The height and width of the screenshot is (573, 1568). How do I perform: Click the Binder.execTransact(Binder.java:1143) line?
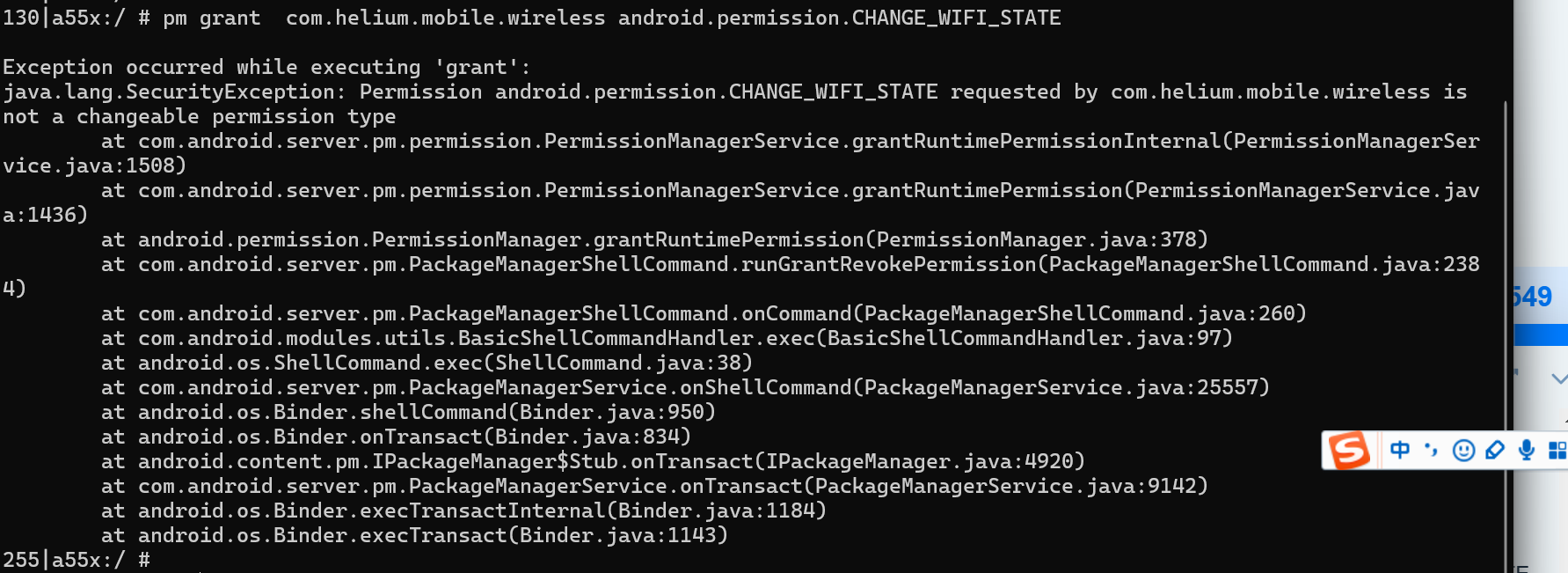414,535
